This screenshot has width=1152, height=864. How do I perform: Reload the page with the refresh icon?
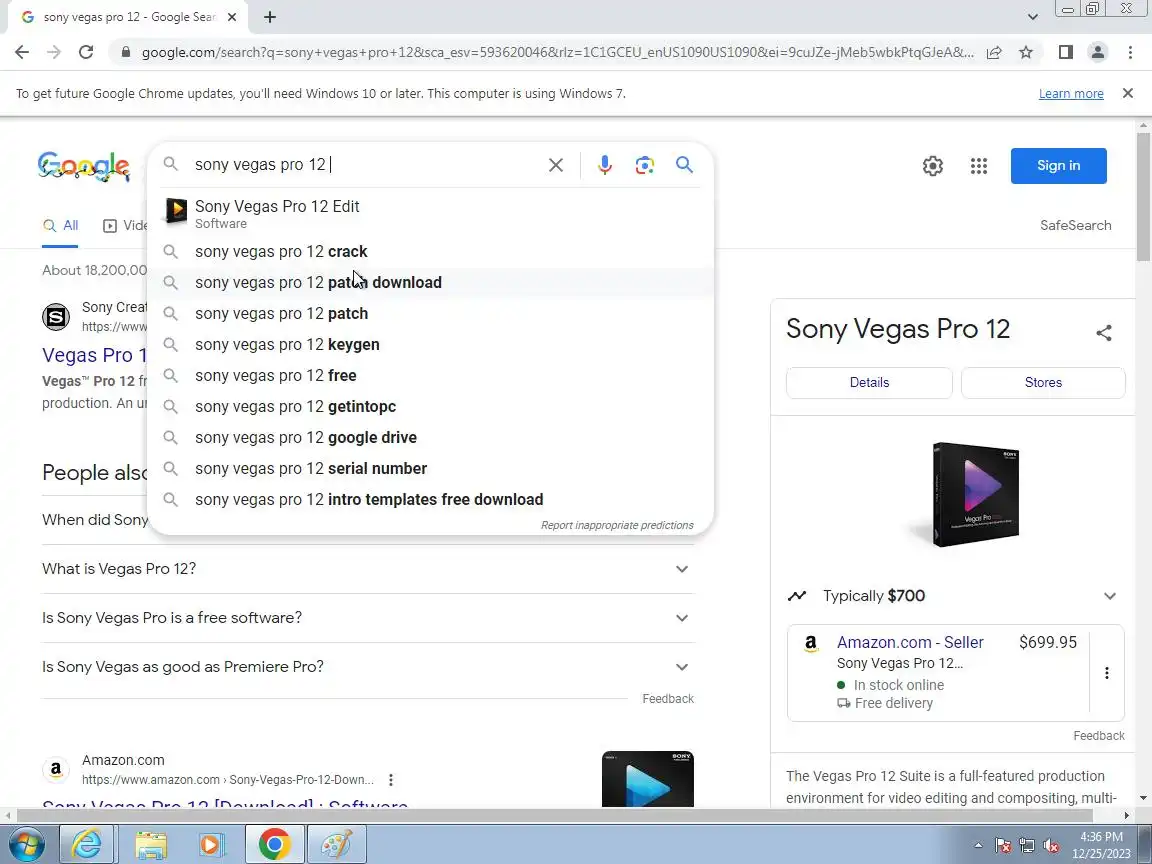pyautogui.click(x=86, y=52)
